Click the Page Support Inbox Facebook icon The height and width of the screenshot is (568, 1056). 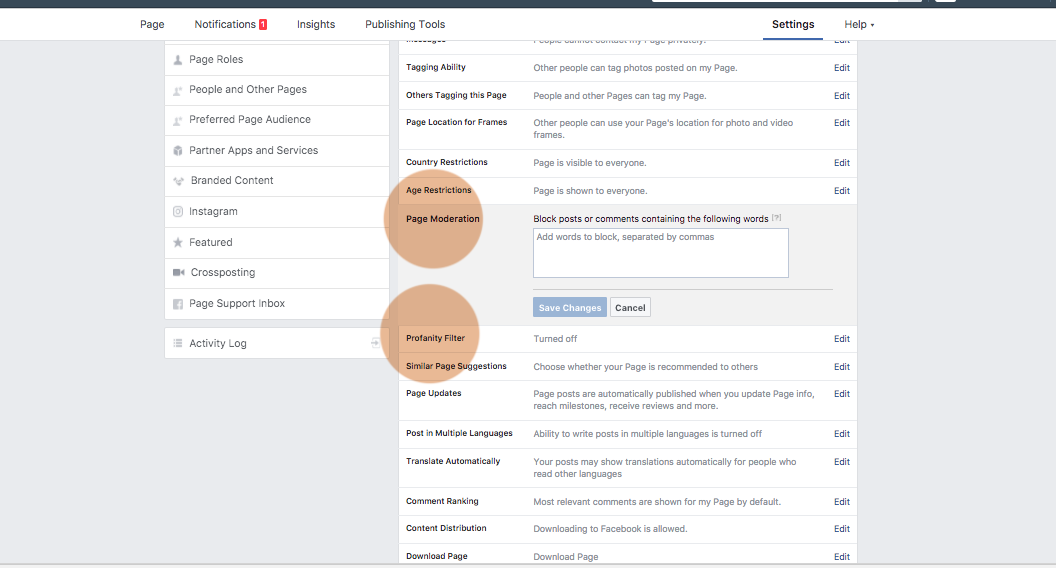[x=178, y=304]
